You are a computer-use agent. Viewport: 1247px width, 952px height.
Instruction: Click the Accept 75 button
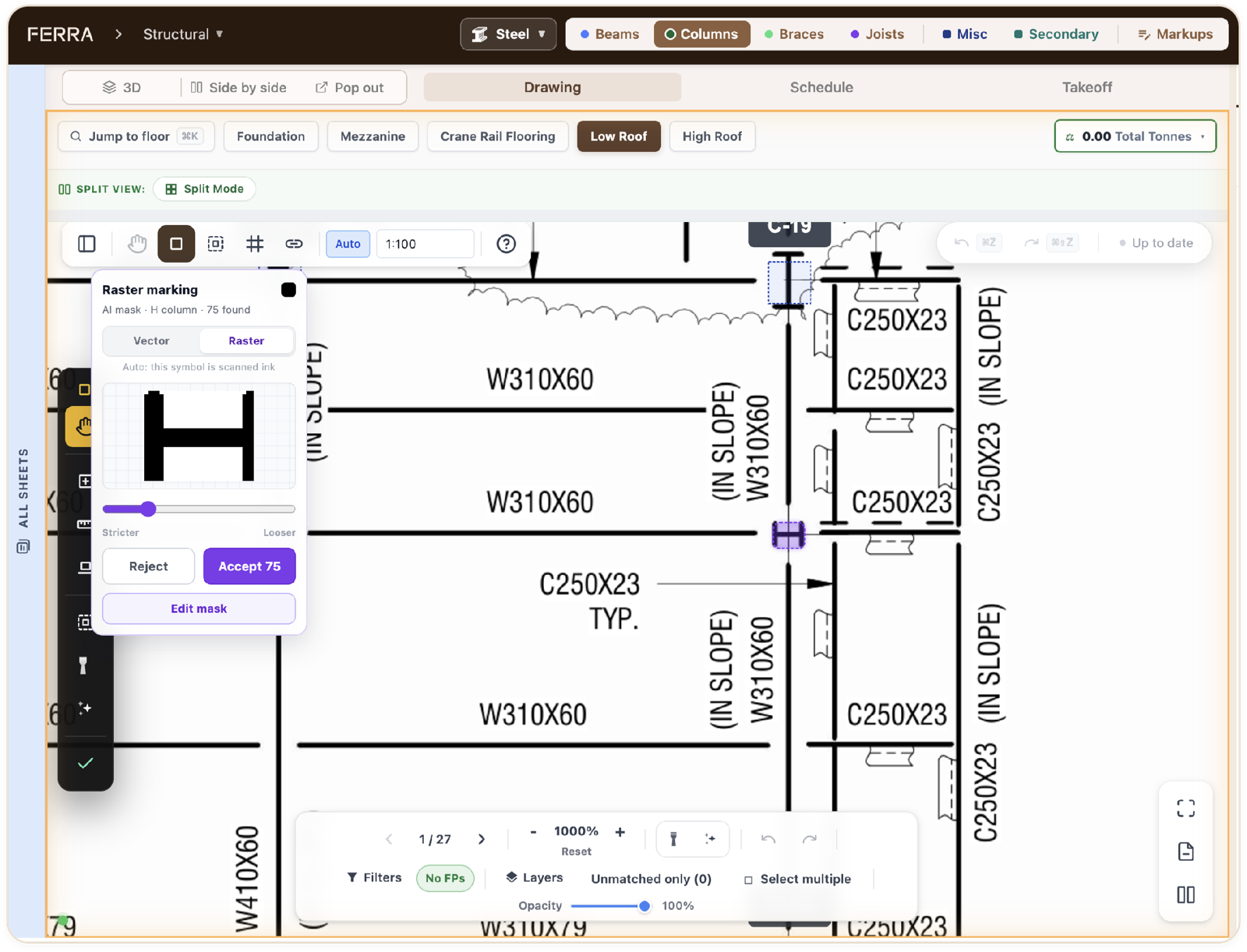pyautogui.click(x=249, y=566)
